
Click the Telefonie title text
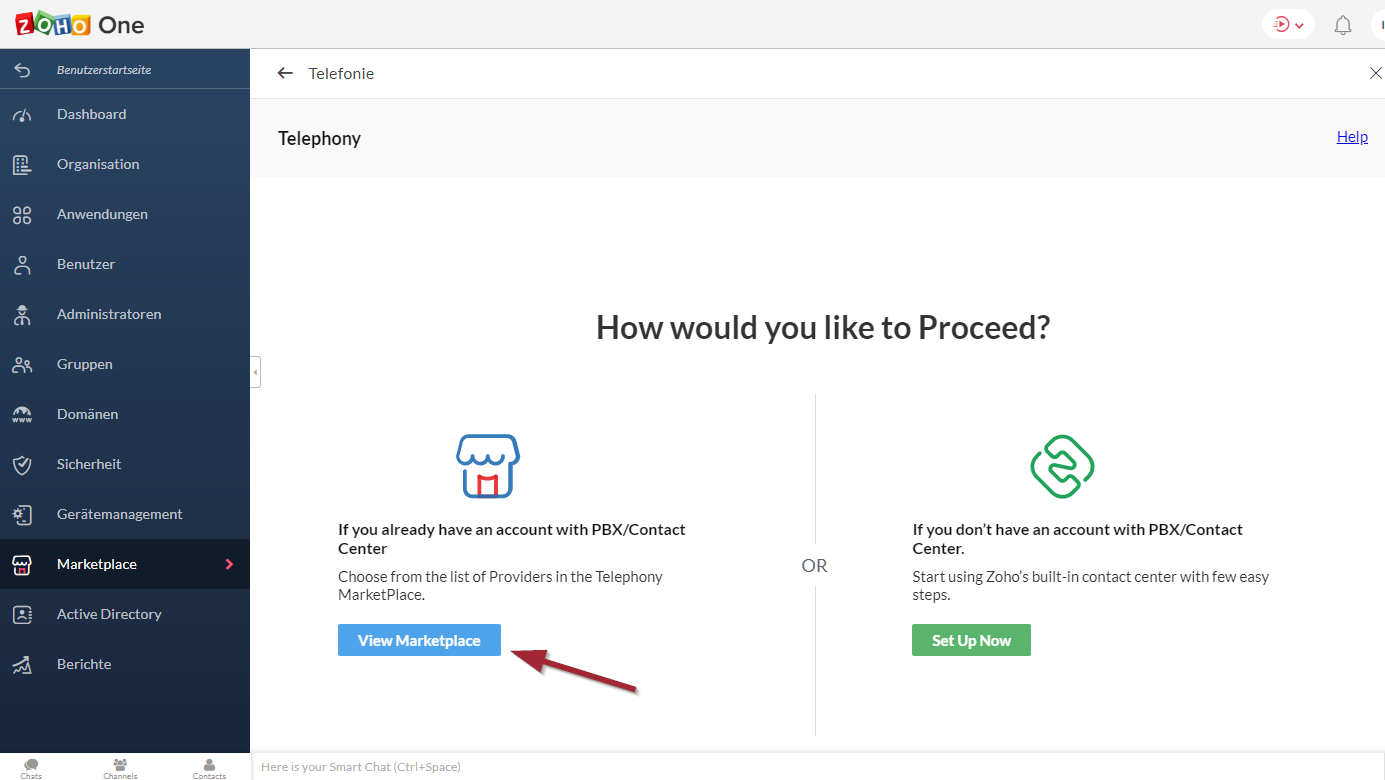tap(341, 73)
